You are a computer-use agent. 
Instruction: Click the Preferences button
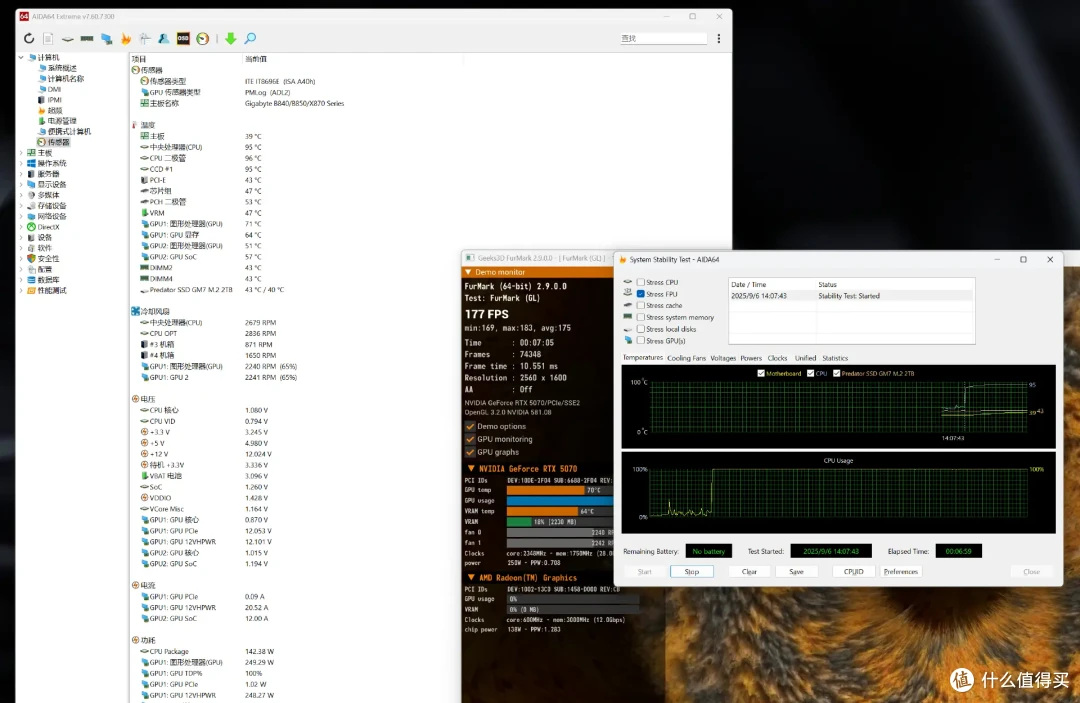[x=901, y=571]
